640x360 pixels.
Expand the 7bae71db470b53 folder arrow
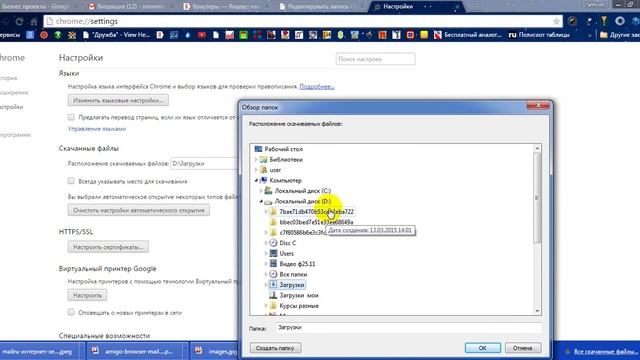tap(266, 211)
